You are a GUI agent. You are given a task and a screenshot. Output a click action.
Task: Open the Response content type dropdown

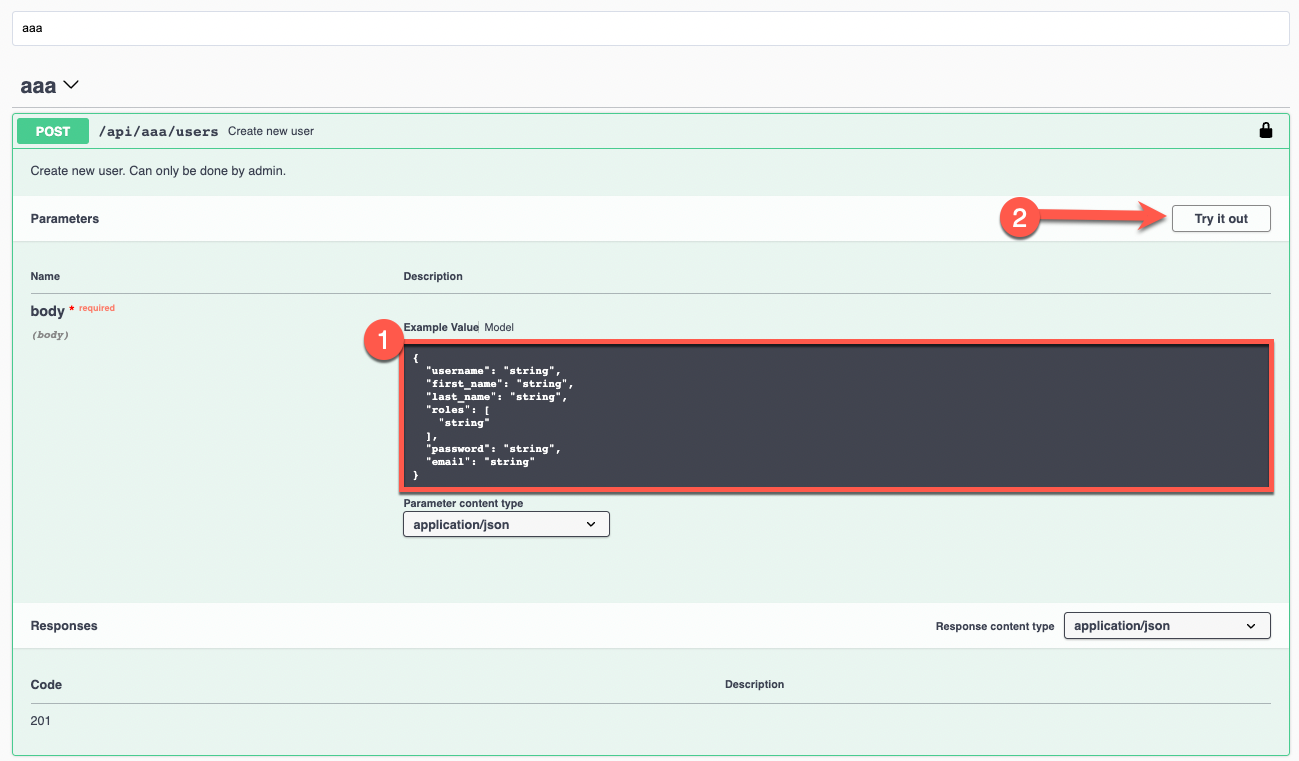click(x=1166, y=625)
